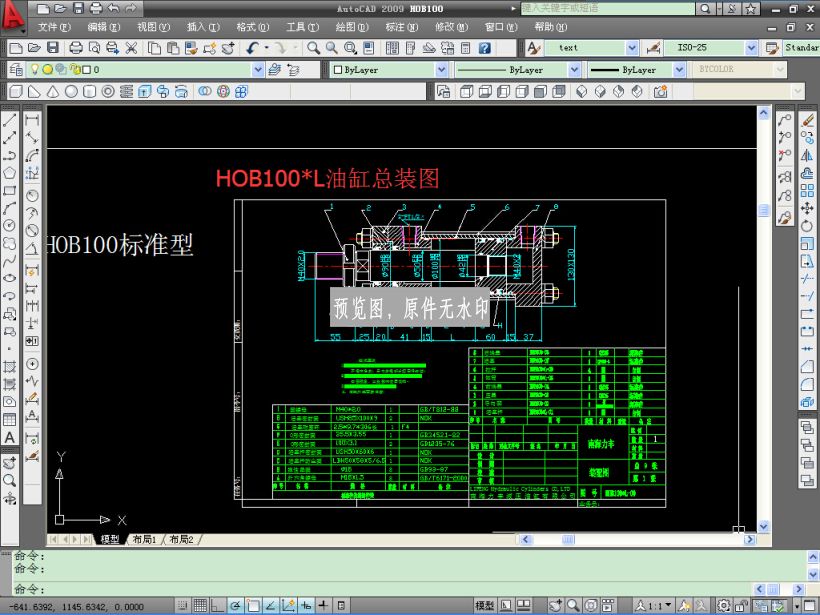
Task: Select the Aligned dimension tool
Action: tap(32, 138)
